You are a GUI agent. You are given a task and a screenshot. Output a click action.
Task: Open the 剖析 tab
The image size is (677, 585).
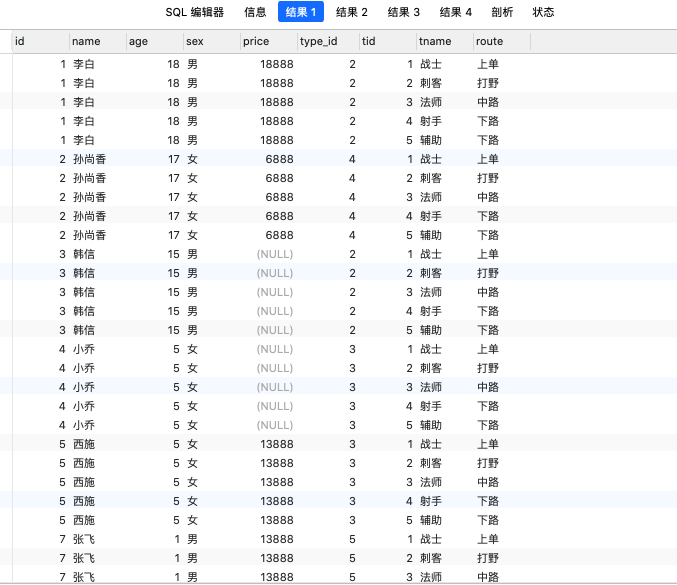(x=502, y=12)
